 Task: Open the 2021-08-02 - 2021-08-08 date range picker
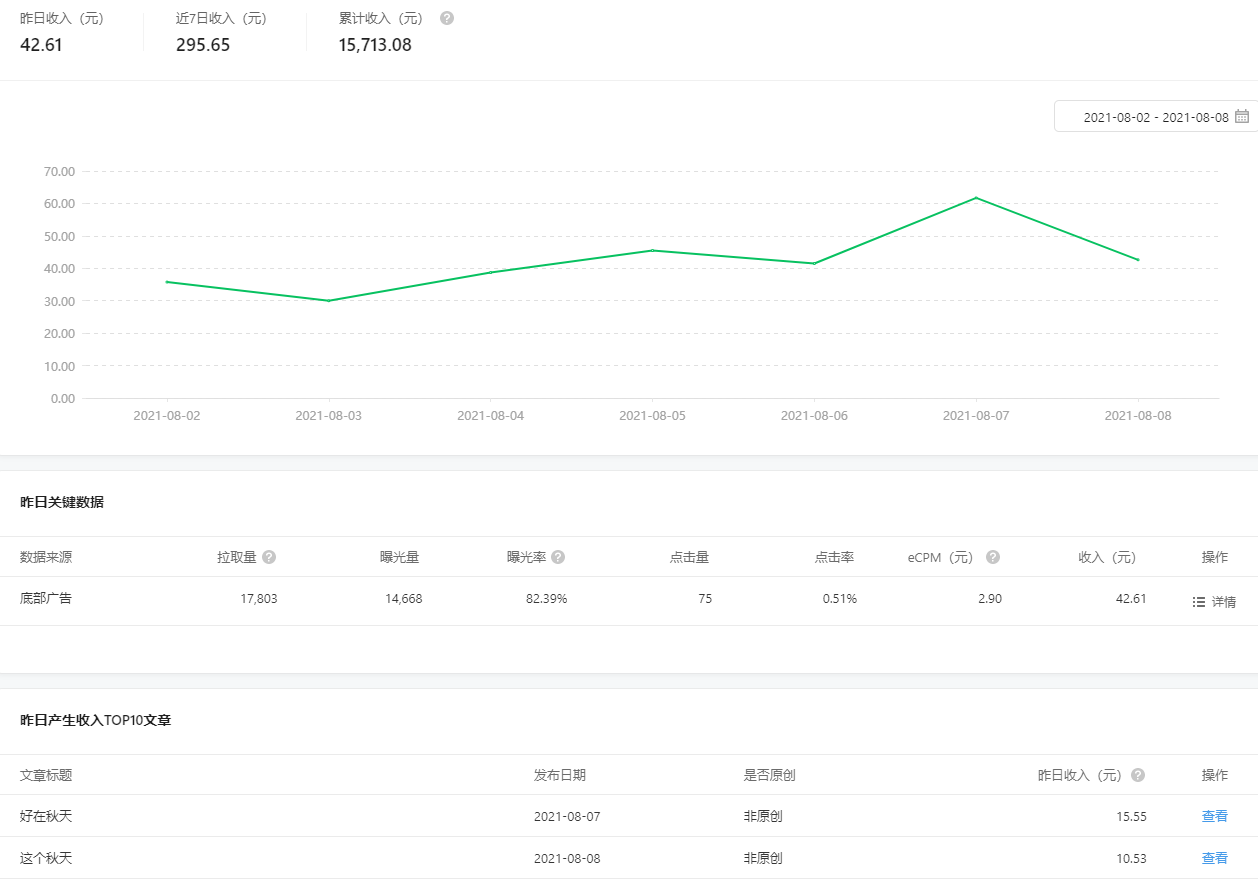pos(1155,117)
